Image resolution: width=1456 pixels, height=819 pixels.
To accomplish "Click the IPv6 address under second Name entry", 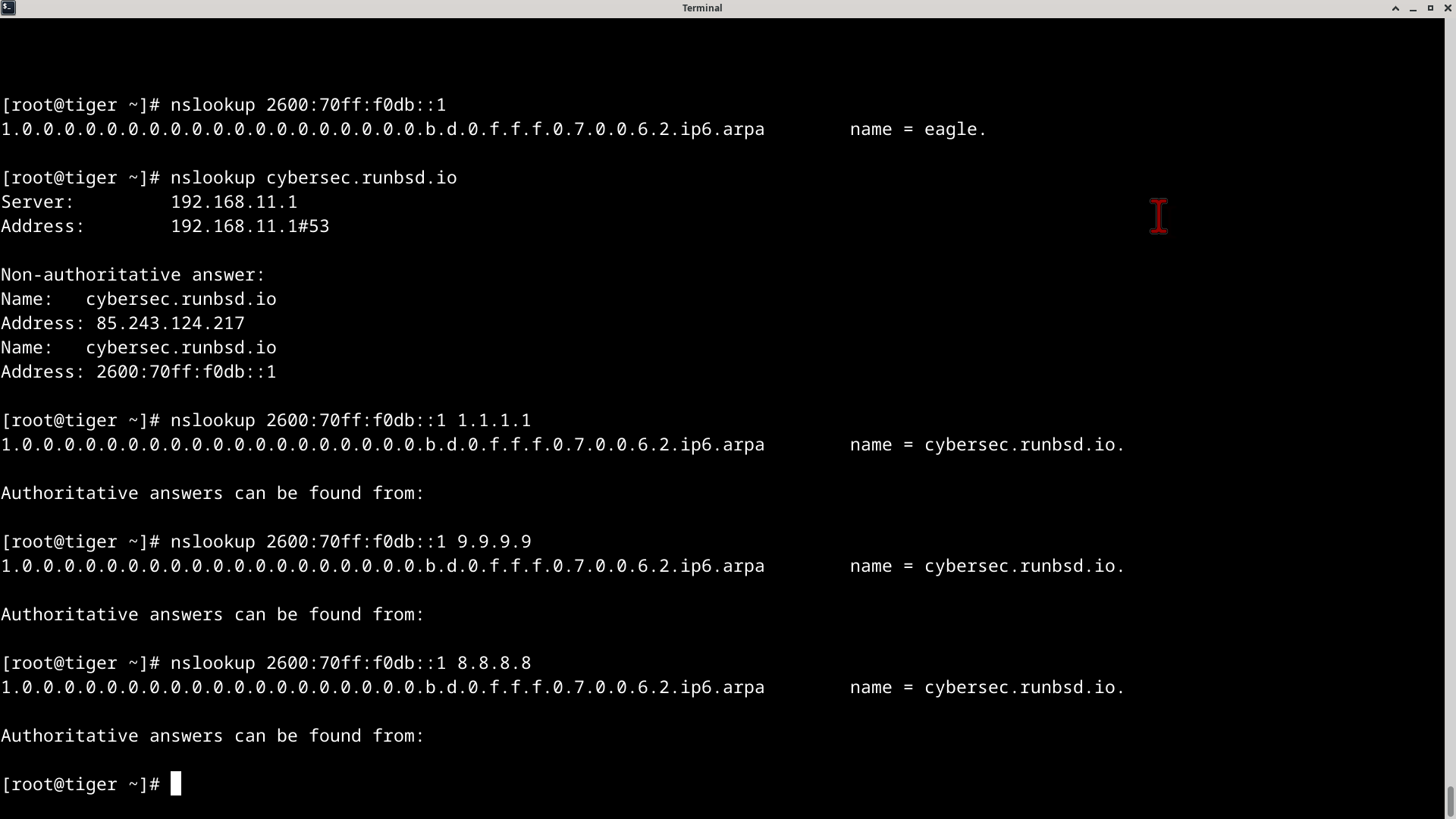I will (186, 372).
